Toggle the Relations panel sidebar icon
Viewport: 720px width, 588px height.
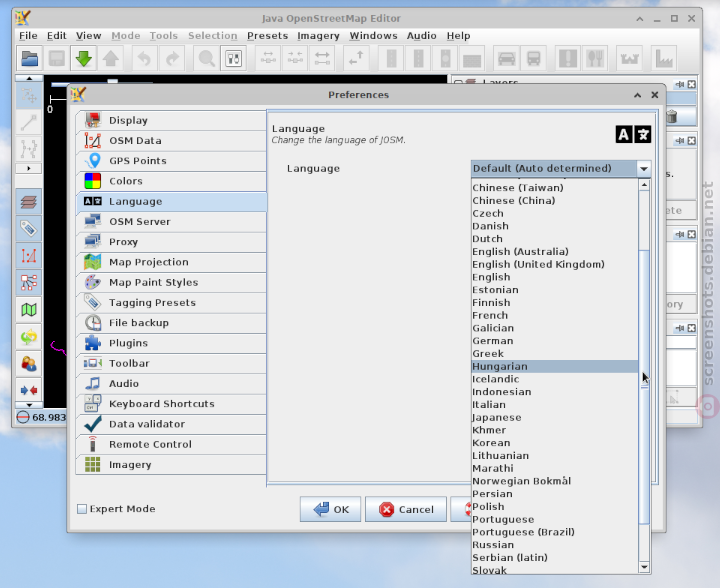28,283
